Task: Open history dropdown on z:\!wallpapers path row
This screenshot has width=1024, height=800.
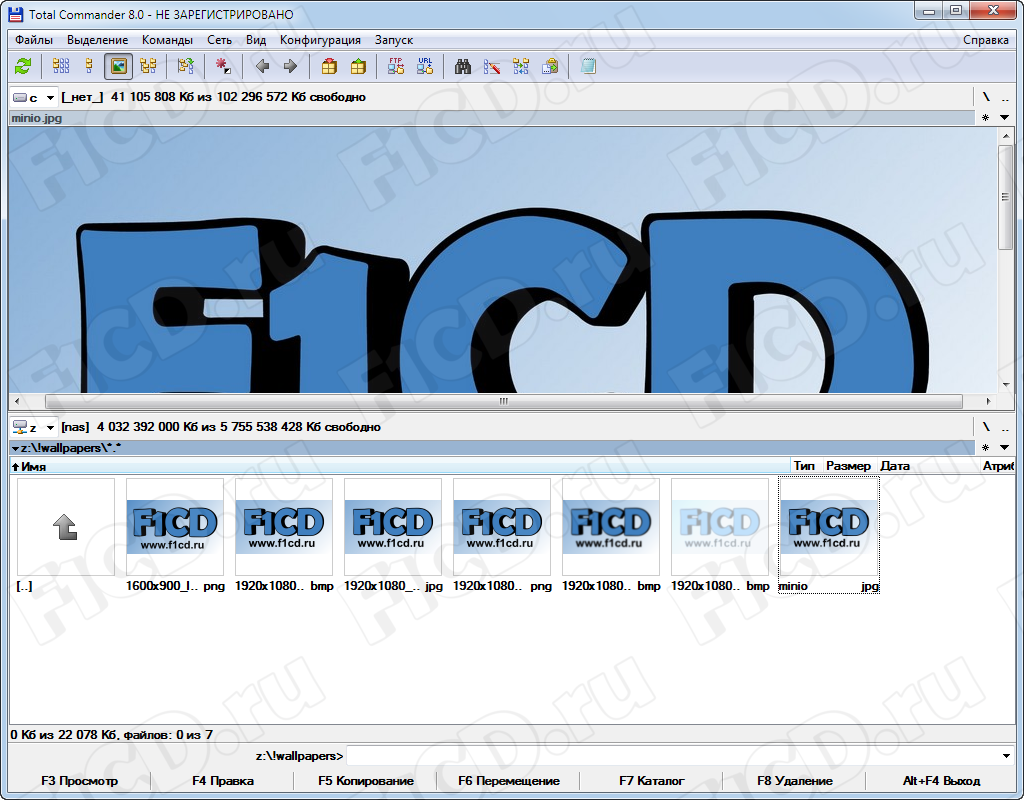Action: pyautogui.click(x=1004, y=448)
